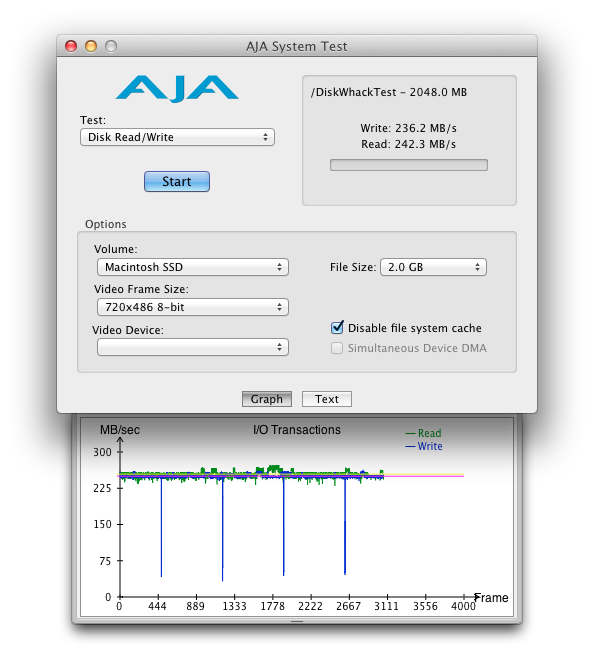The width and height of the screenshot is (594, 648).
Task: Click the Read legend entry
Action: pos(424,433)
